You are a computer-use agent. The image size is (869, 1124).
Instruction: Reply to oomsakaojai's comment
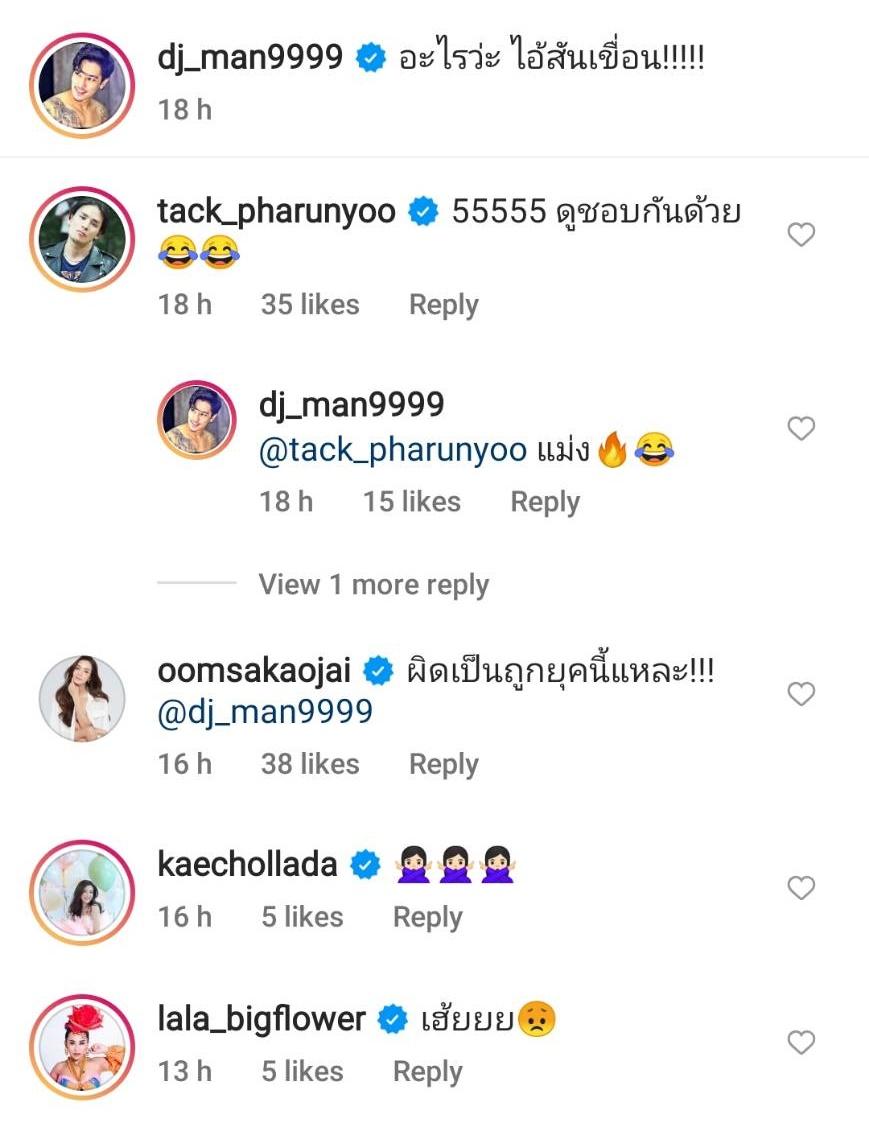[x=443, y=764]
